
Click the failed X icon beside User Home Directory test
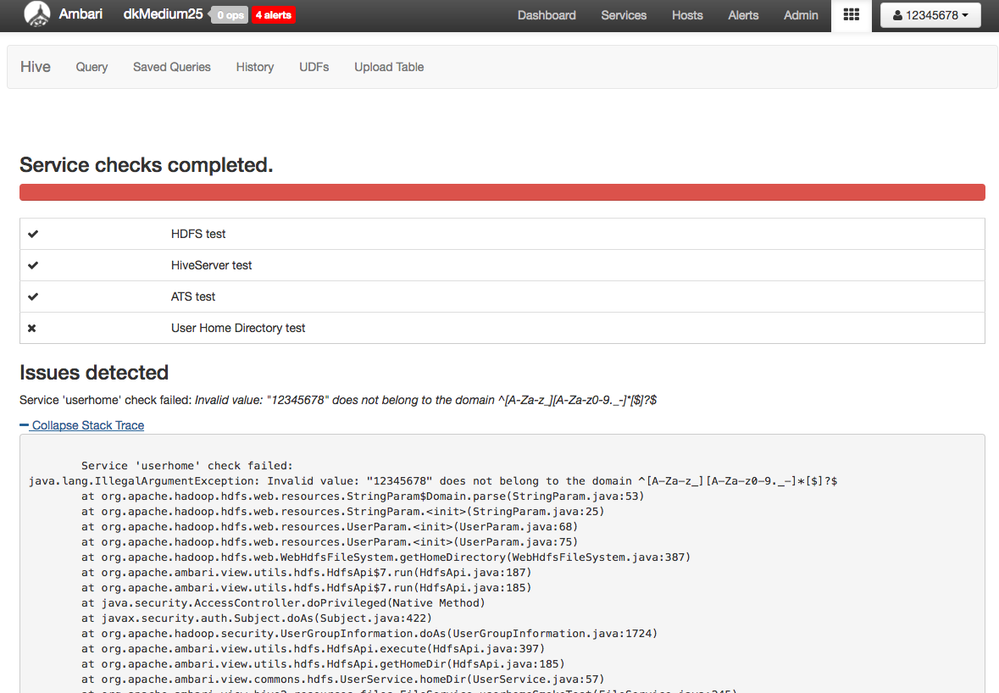pos(32,328)
